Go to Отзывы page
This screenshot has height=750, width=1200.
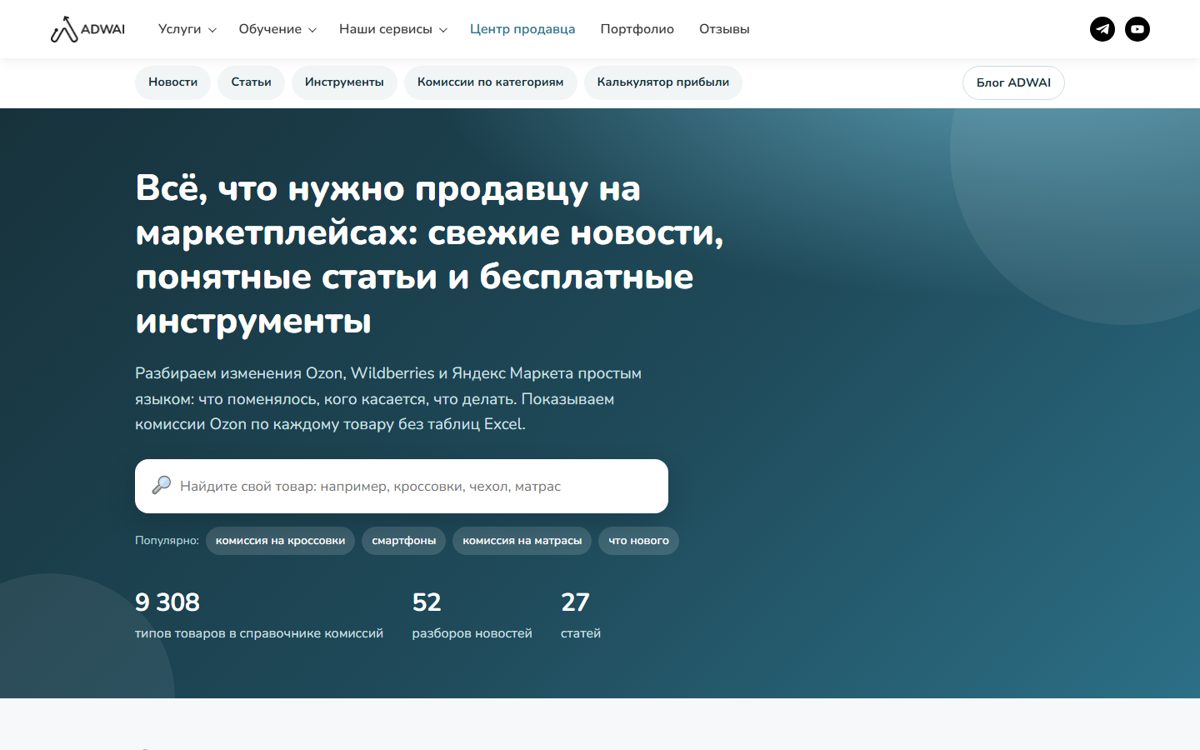pos(724,29)
